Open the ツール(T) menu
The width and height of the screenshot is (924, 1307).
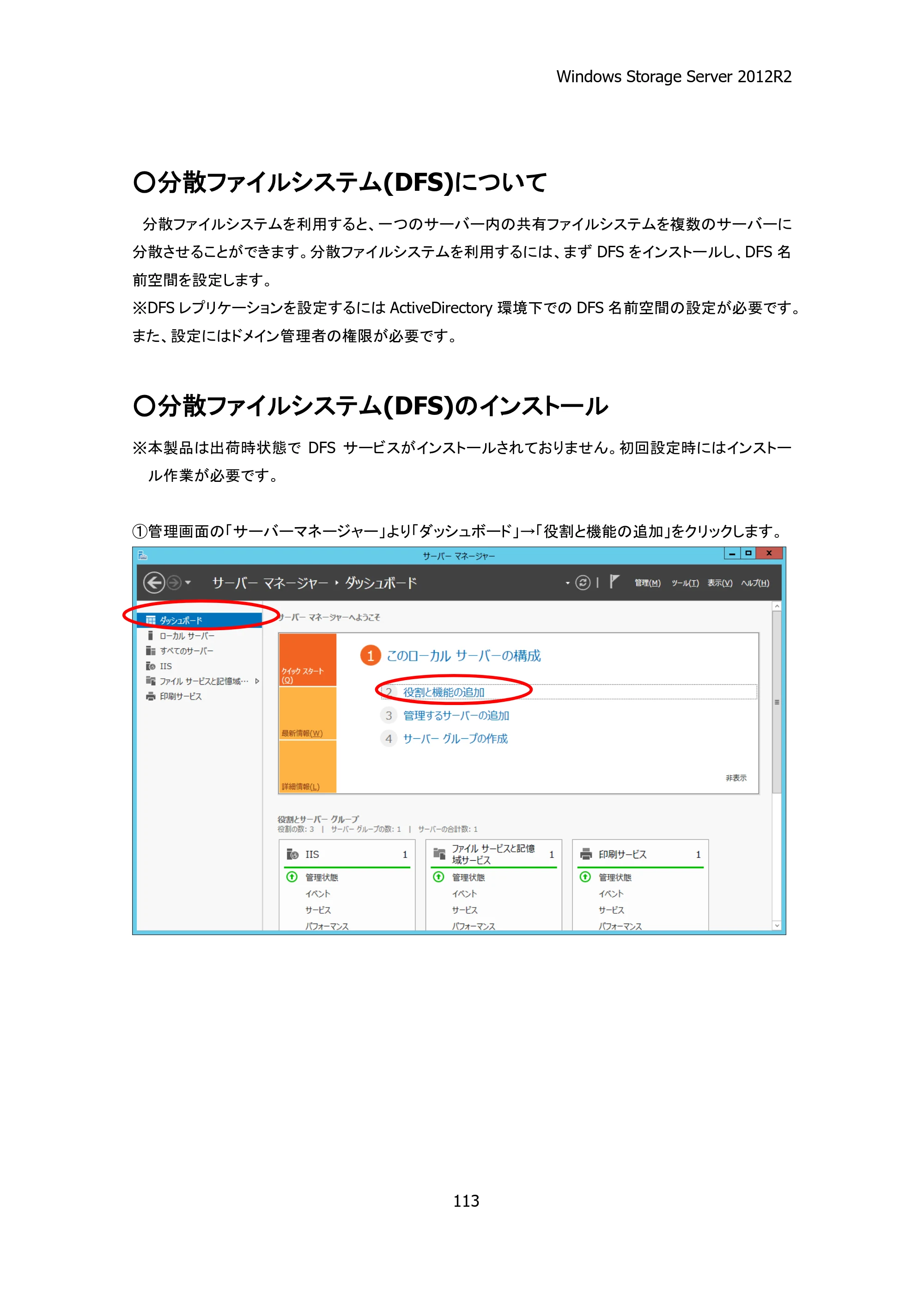click(685, 583)
